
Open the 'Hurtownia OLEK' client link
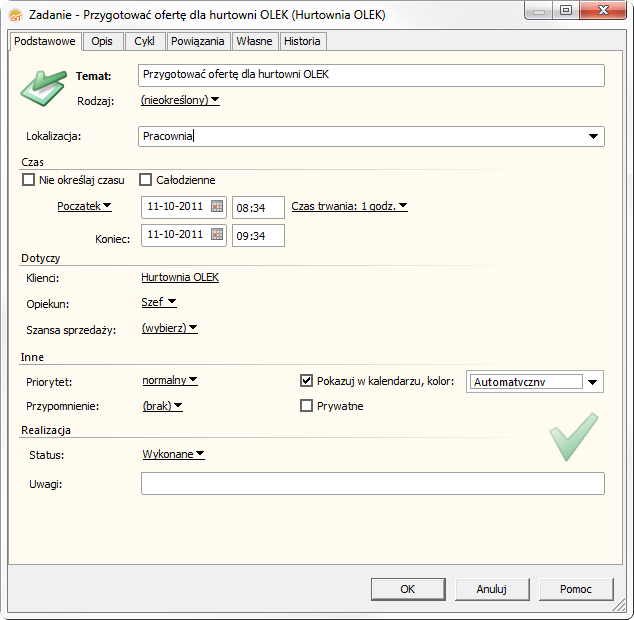point(180,277)
